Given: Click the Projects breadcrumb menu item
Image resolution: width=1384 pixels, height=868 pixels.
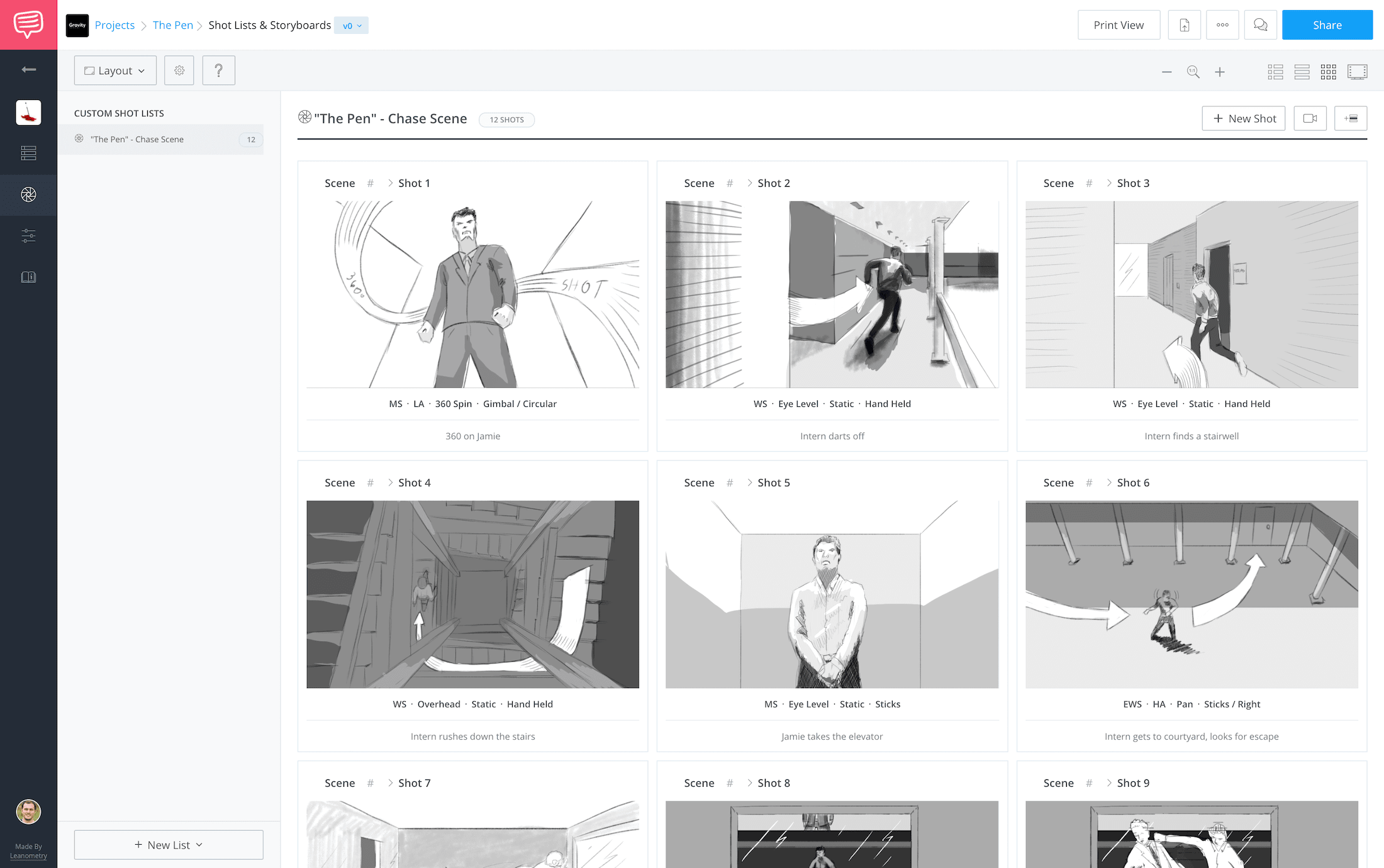Looking at the screenshot, I should [x=114, y=25].
